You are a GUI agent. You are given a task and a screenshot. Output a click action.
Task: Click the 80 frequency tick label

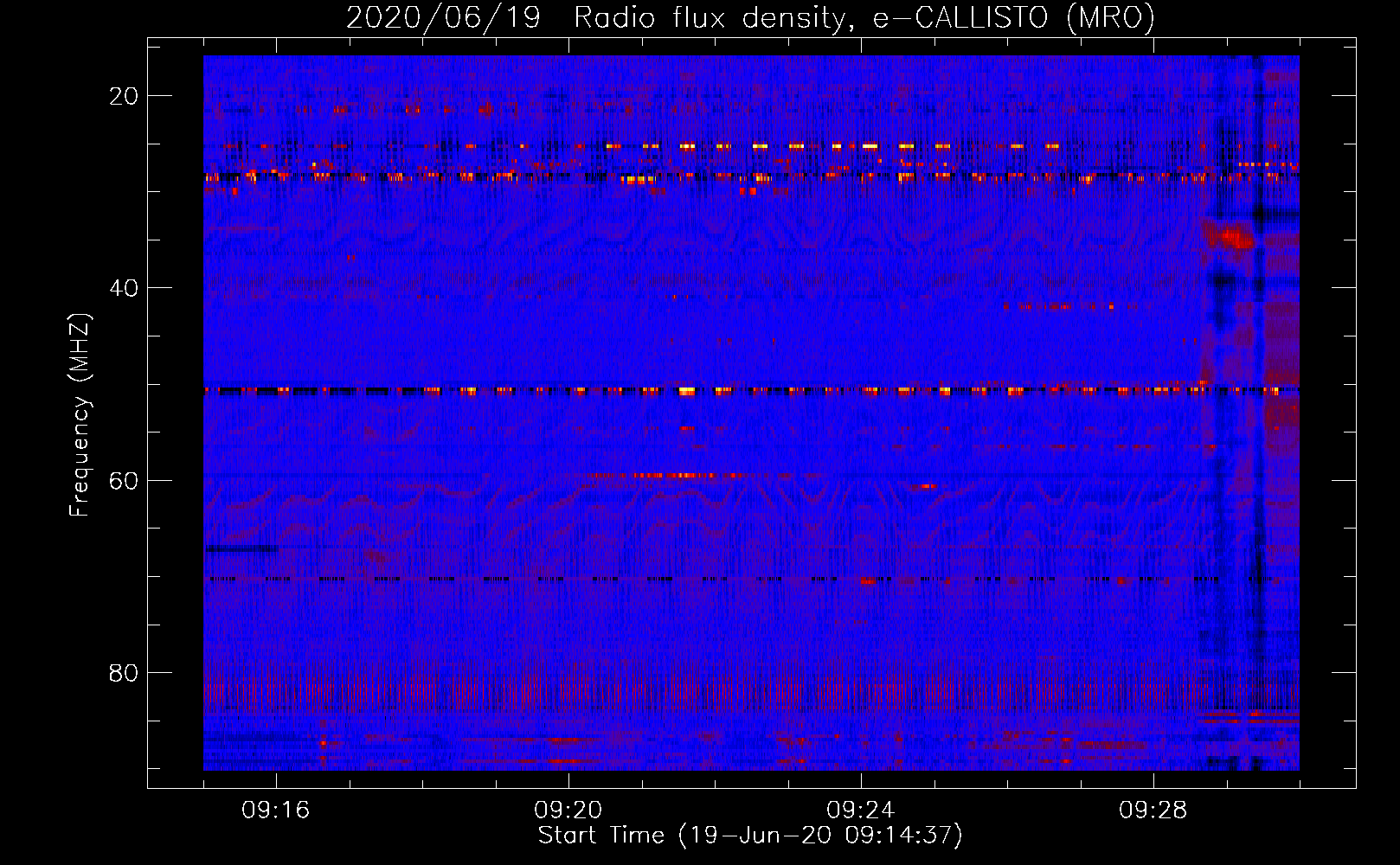124,672
